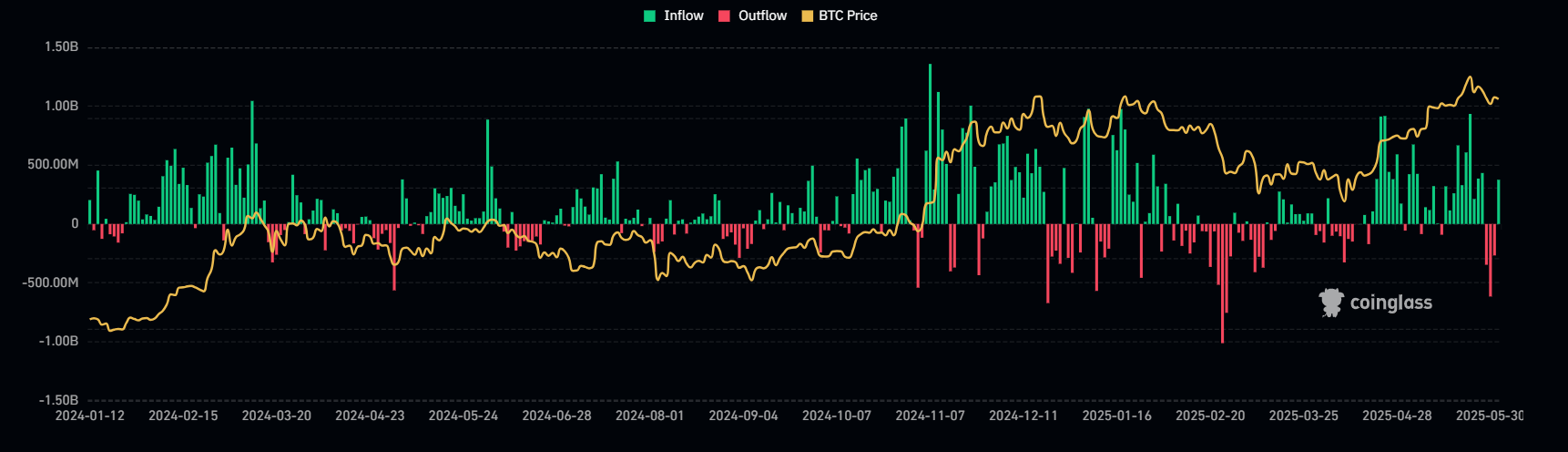
Task: Click the 1.00B y-axis label
Action: point(61,106)
